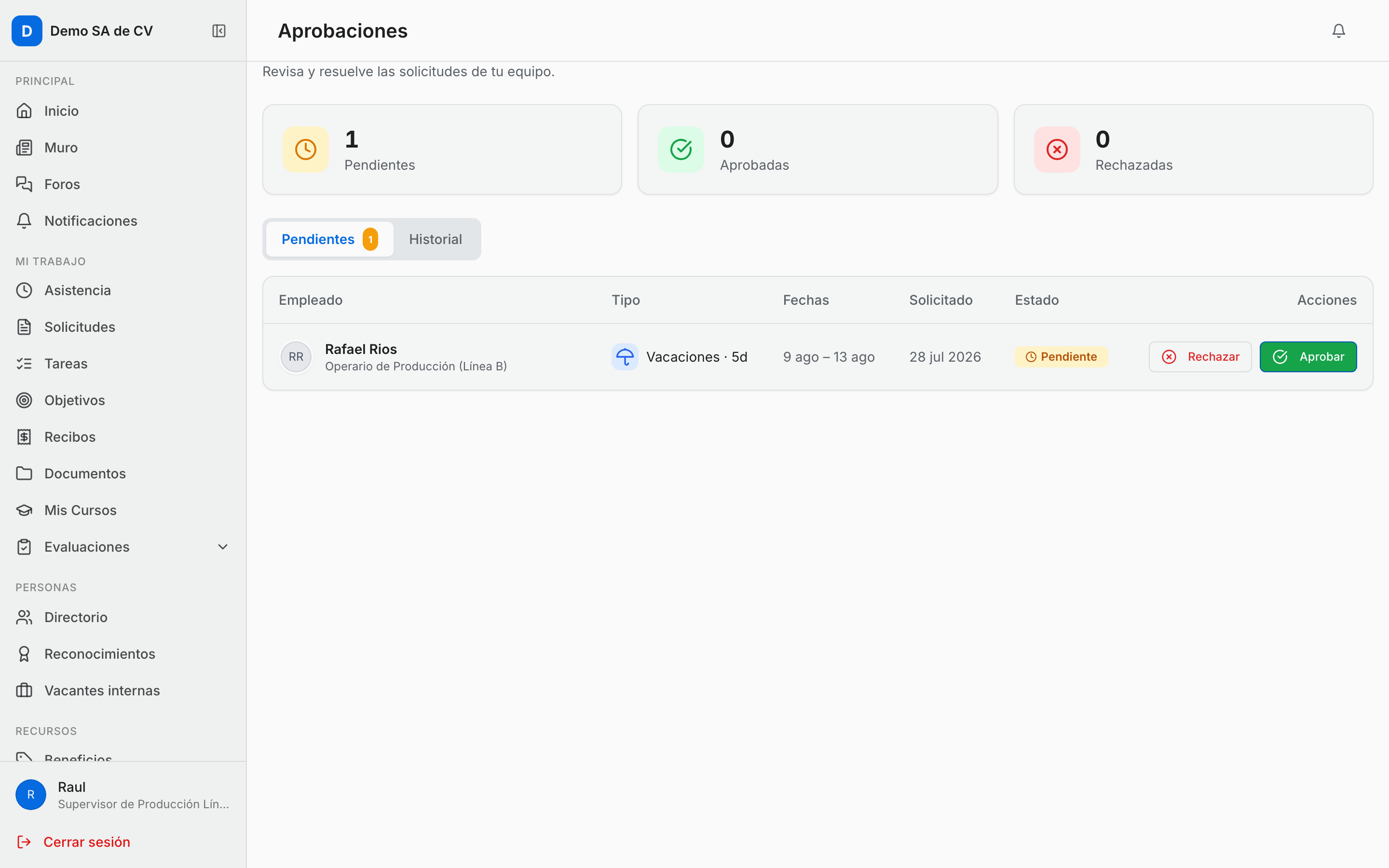The image size is (1389, 868).
Task: Click the Acciones column header
Action: (x=1326, y=300)
